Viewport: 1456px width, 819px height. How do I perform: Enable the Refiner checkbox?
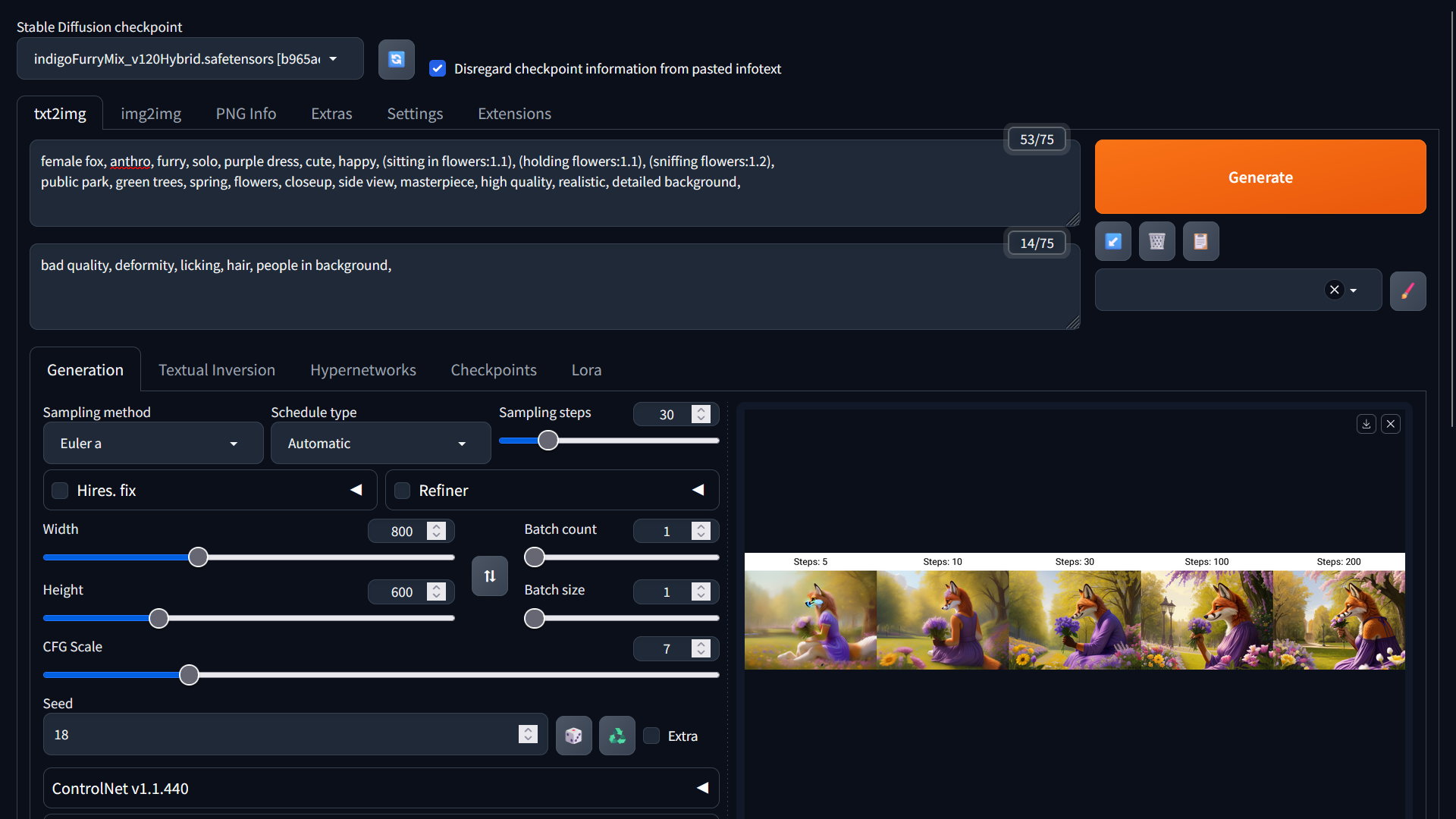pos(403,491)
